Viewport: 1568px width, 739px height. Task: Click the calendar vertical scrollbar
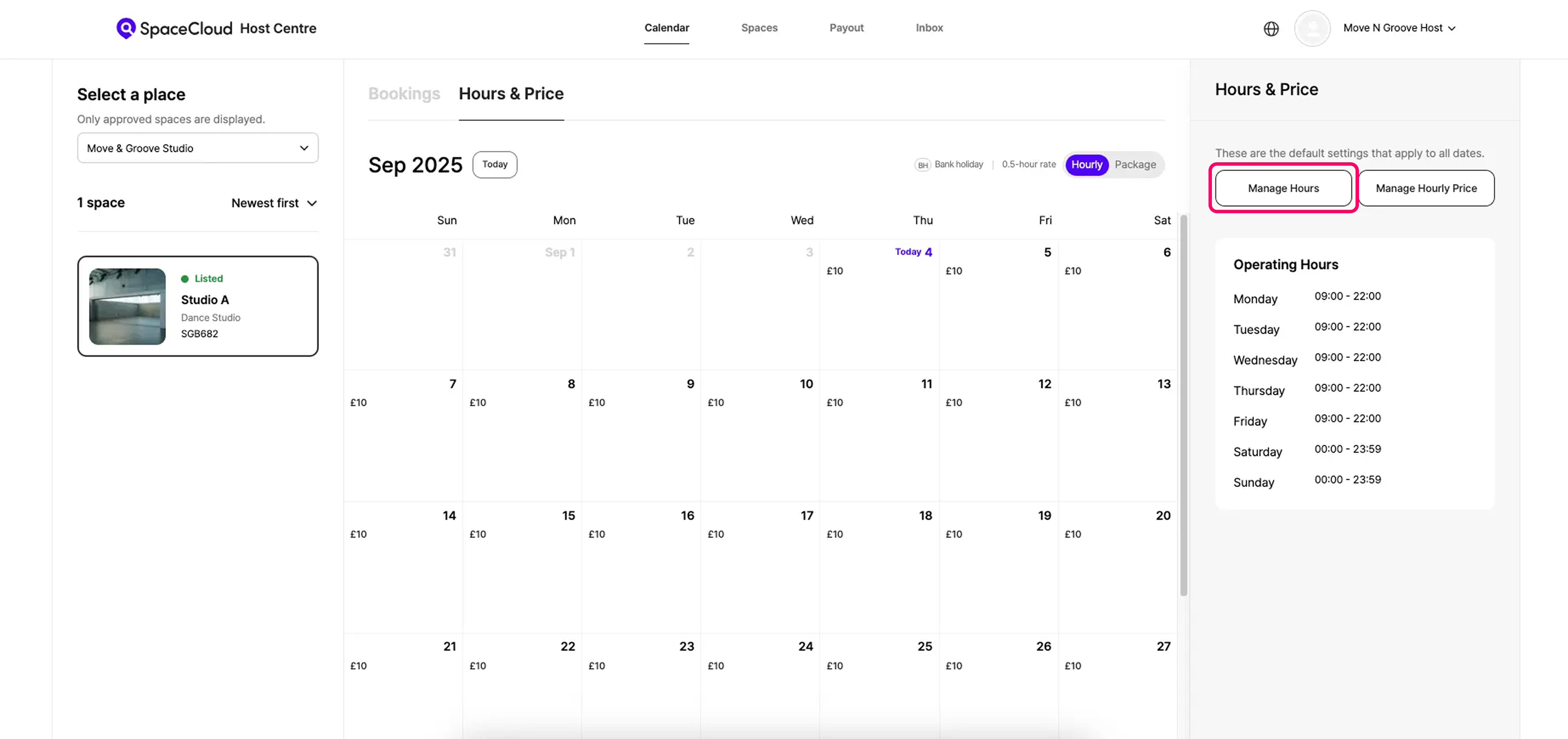[x=1183, y=405]
